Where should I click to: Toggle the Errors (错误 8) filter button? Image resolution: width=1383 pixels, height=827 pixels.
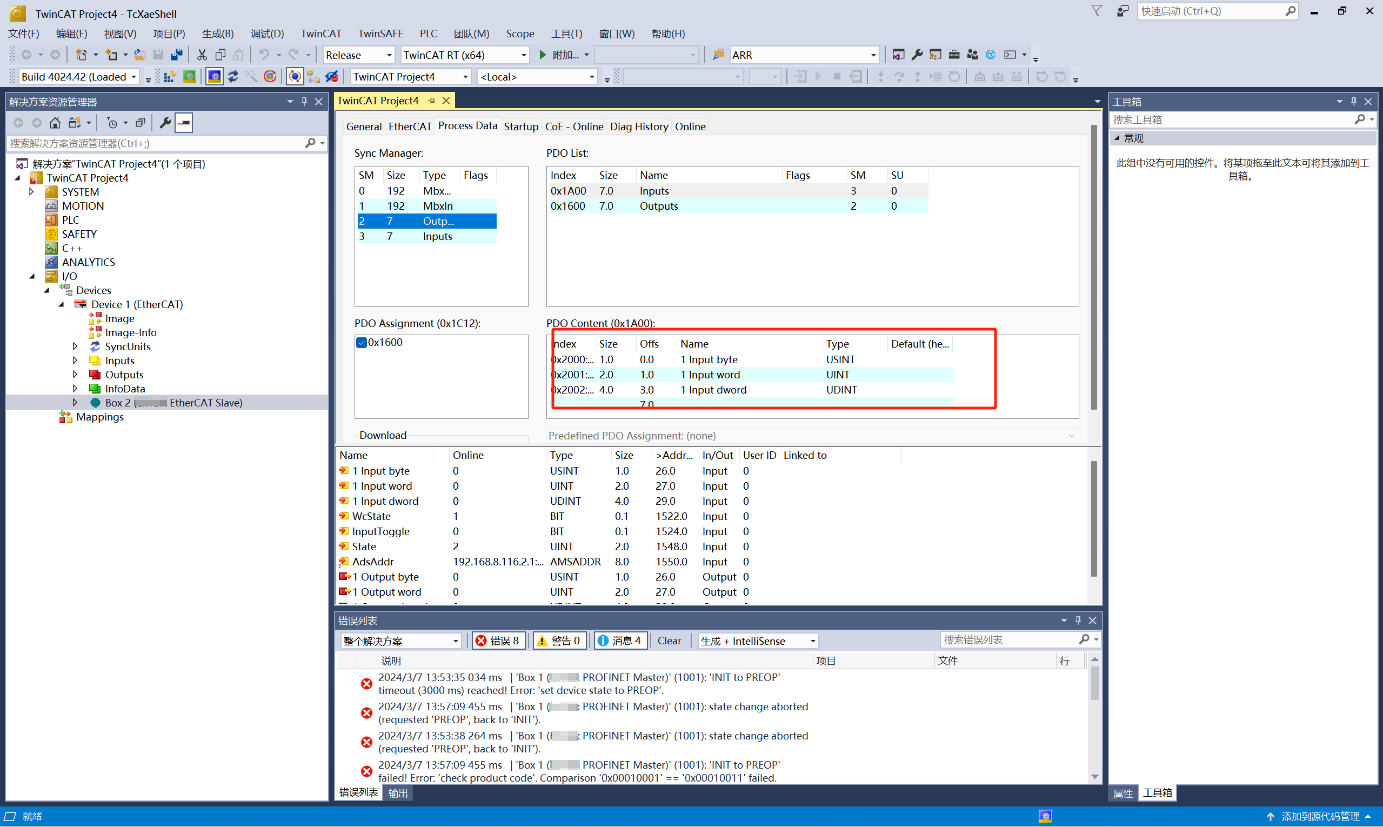[498, 640]
